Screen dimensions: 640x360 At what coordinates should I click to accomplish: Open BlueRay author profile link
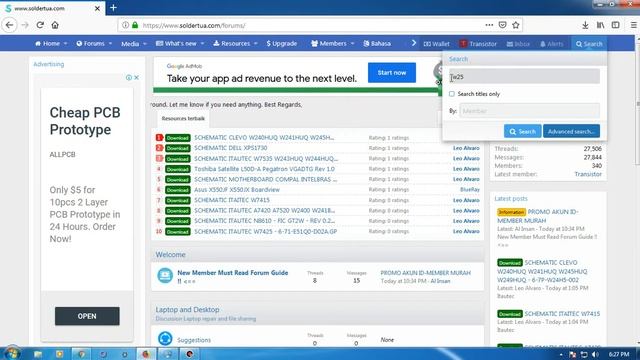pos(470,190)
